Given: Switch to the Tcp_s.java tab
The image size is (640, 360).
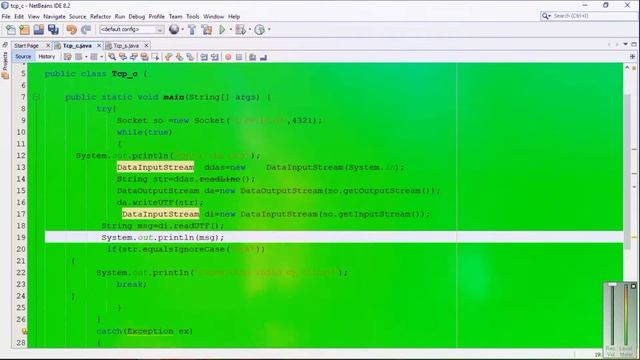Looking at the screenshot, I should click(126, 46).
